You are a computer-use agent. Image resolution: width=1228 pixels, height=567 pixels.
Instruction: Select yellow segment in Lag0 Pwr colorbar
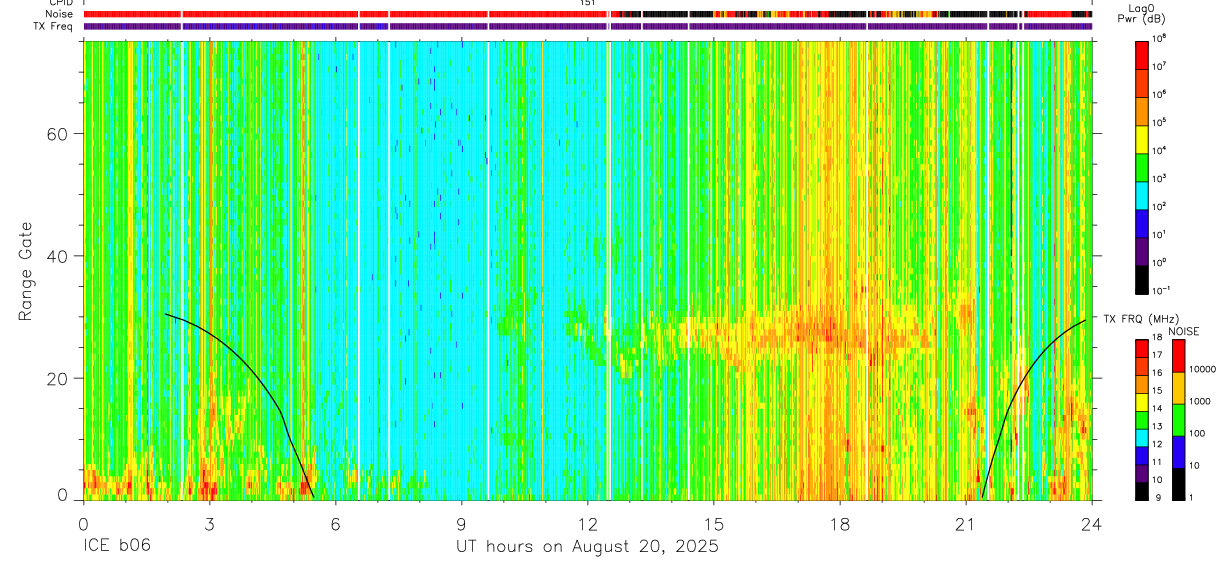click(1142, 138)
